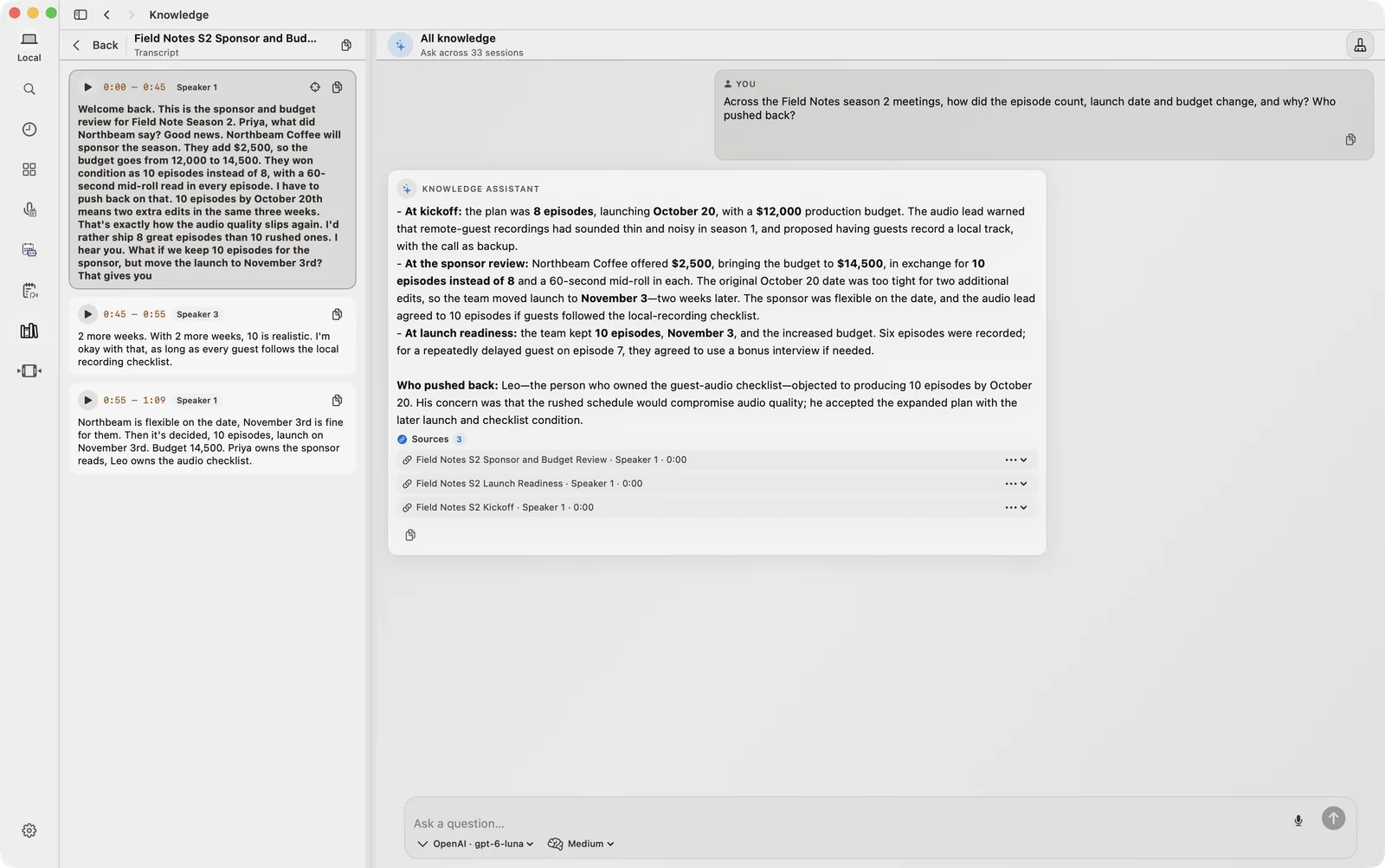Send the question with the arrow button
The image size is (1385, 868).
pyautogui.click(x=1333, y=819)
